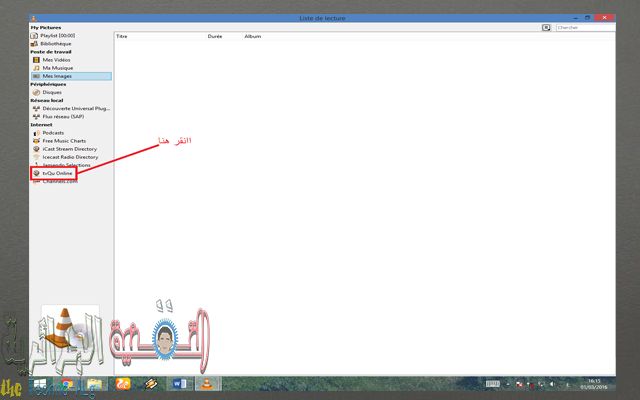Open Découverte Universal Plug network item
Image resolution: width=640 pixels, height=400 pixels.
[69, 108]
